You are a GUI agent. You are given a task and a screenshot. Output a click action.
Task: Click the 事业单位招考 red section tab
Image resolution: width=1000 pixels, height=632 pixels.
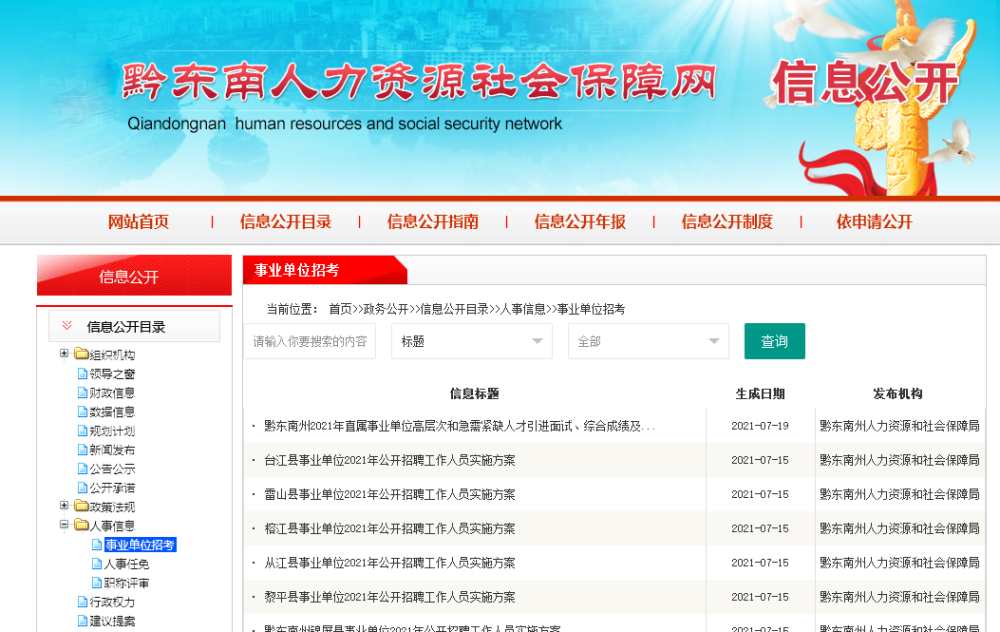(325, 270)
